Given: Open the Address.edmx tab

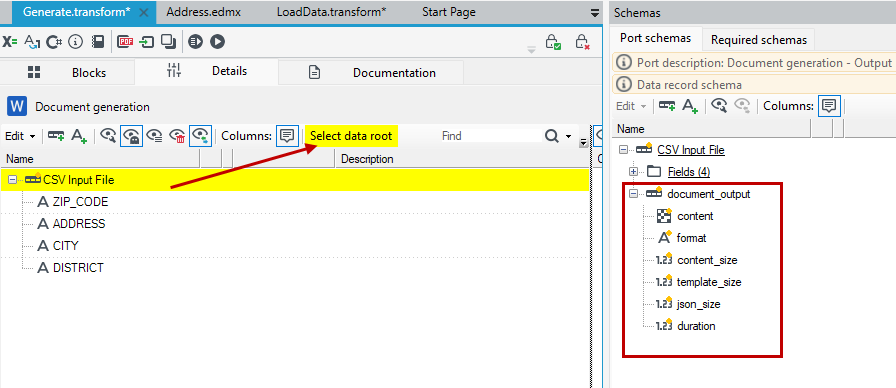Looking at the screenshot, I should coord(203,12).
